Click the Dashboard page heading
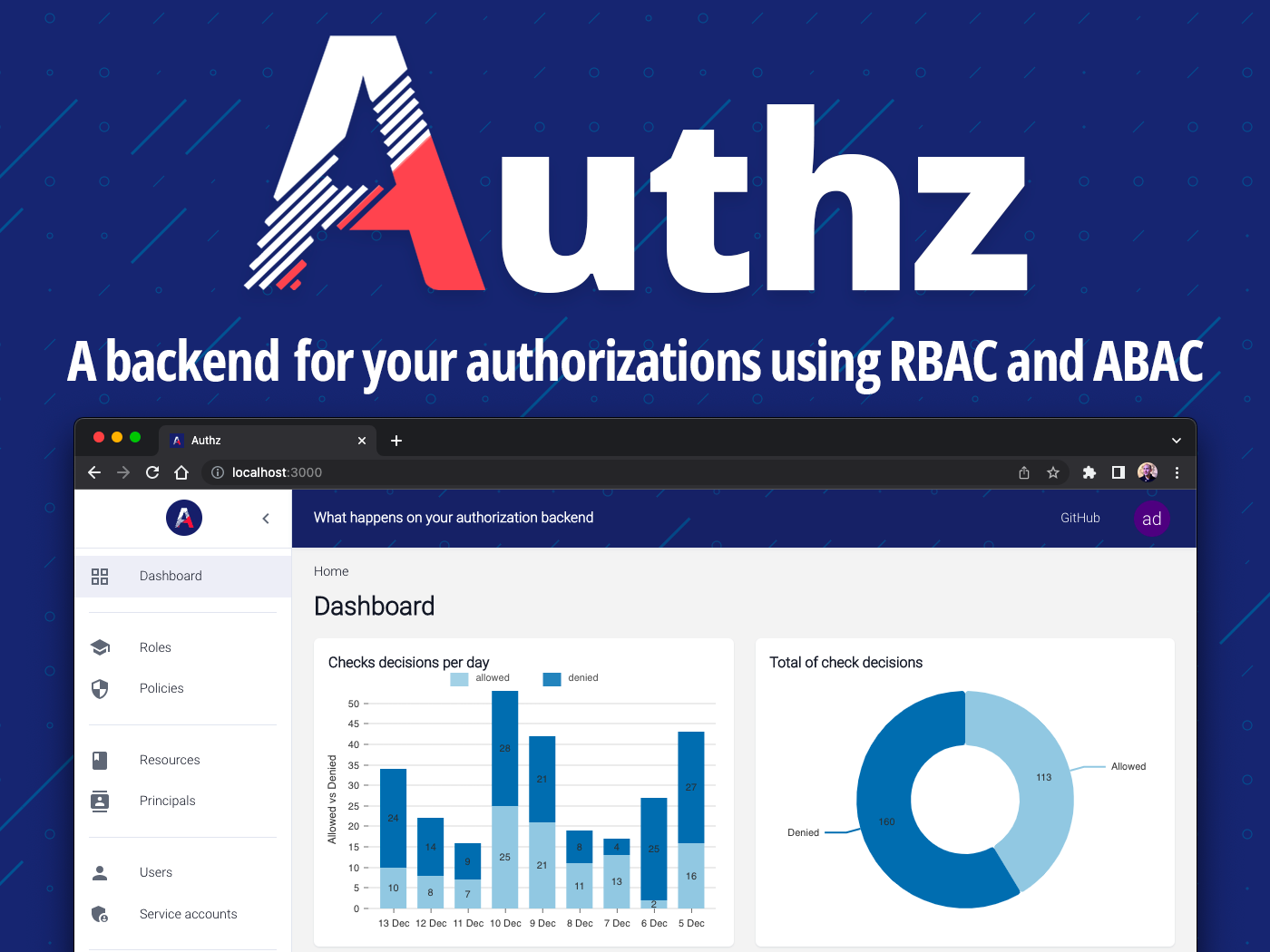Viewport: 1270px width, 952px height. [374, 606]
